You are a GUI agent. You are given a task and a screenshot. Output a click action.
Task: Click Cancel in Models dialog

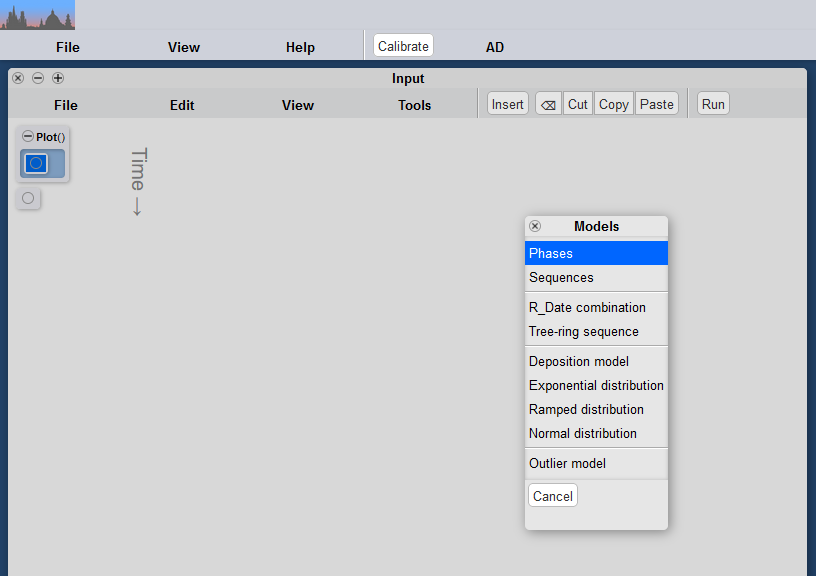[x=552, y=496]
